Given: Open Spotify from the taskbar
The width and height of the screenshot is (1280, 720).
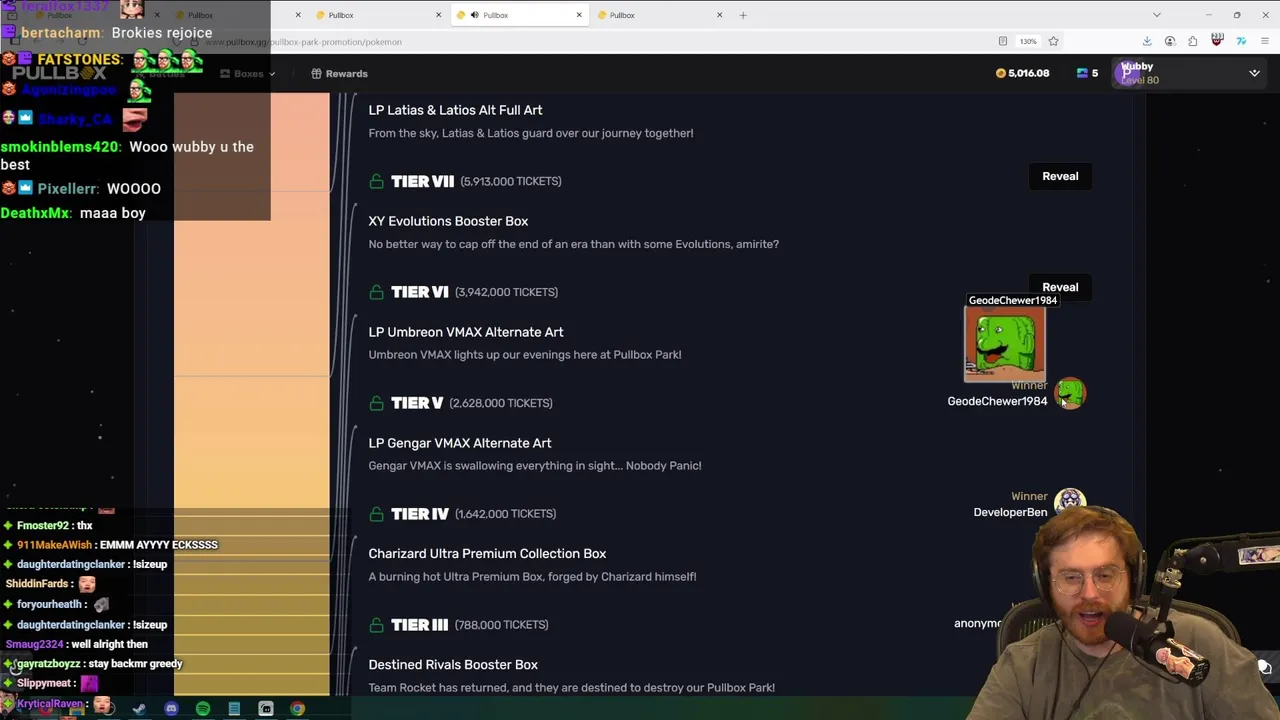Looking at the screenshot, I should tap(203, 709).
